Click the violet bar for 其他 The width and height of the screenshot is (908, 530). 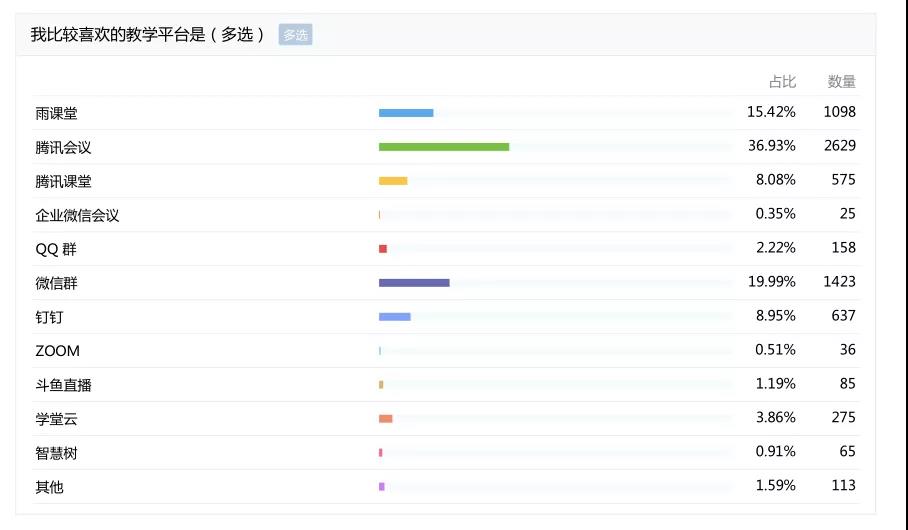coord(382,487)
